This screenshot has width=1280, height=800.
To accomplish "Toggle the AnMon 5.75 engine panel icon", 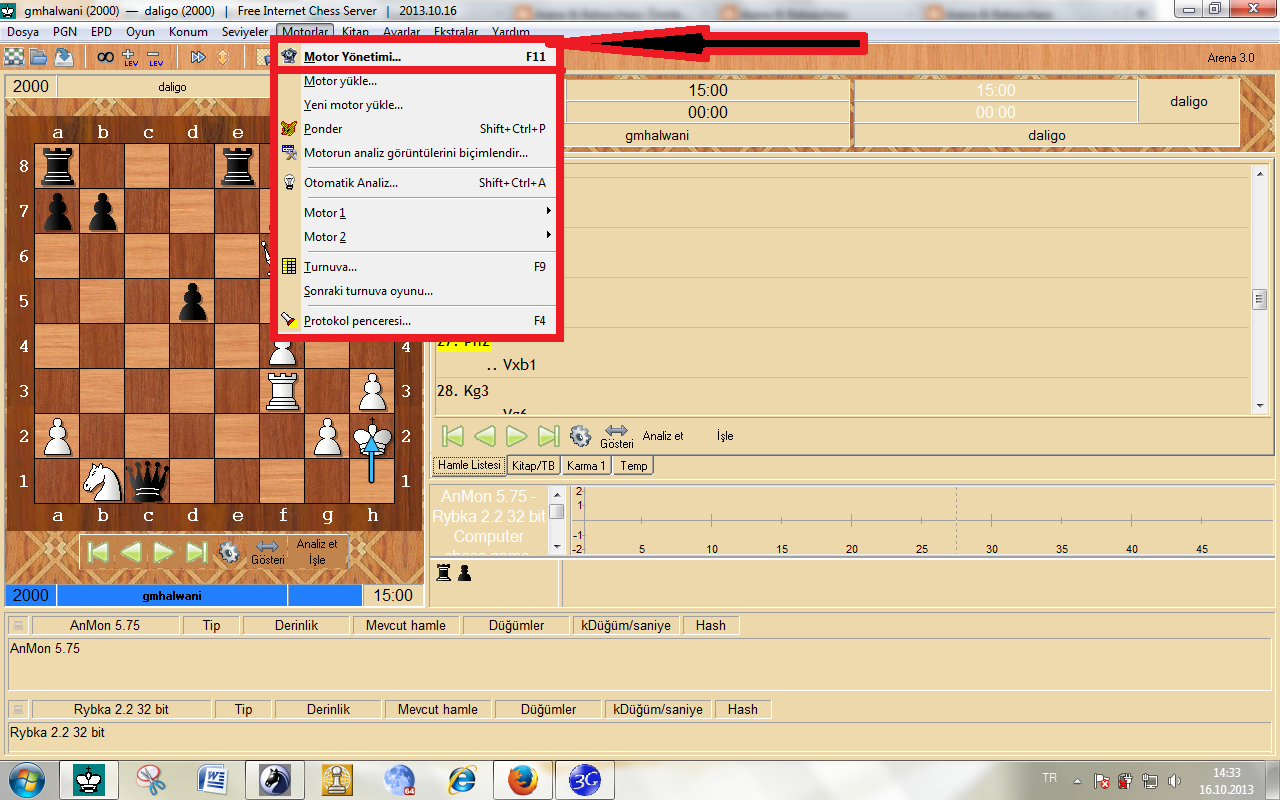I will click(x=18, y=625).
